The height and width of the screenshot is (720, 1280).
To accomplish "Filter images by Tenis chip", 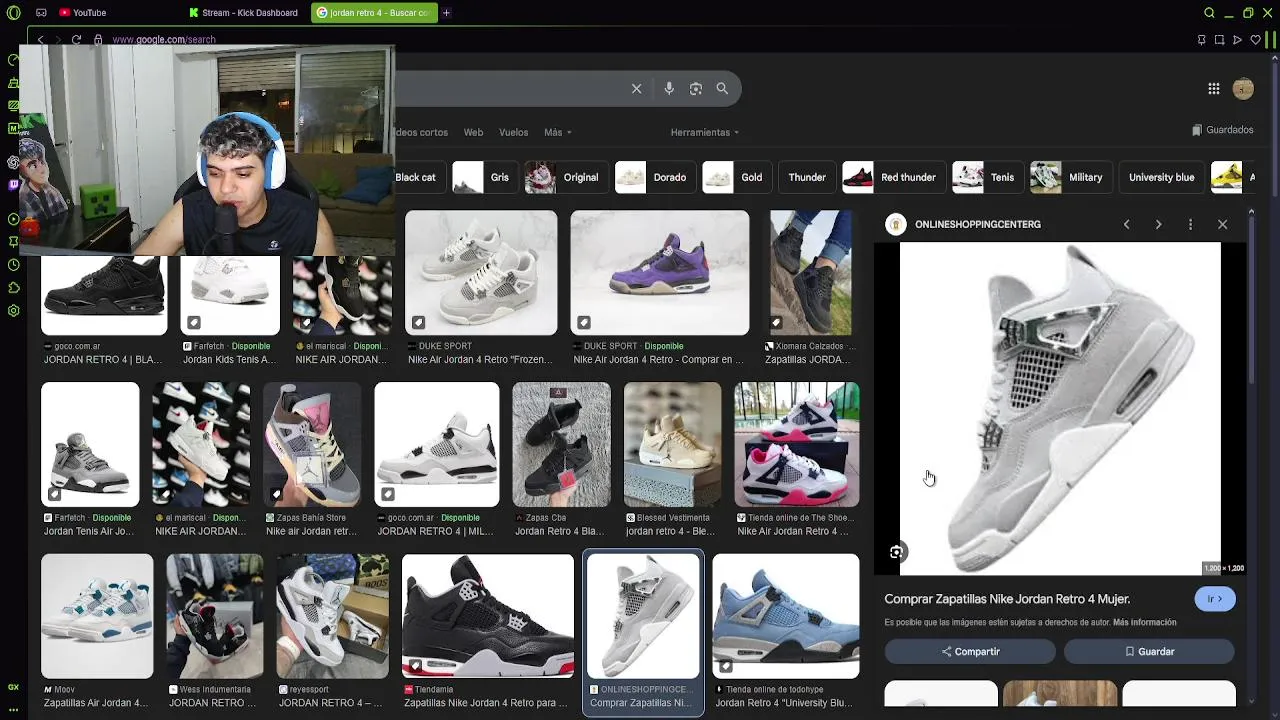I will point(987,177).
